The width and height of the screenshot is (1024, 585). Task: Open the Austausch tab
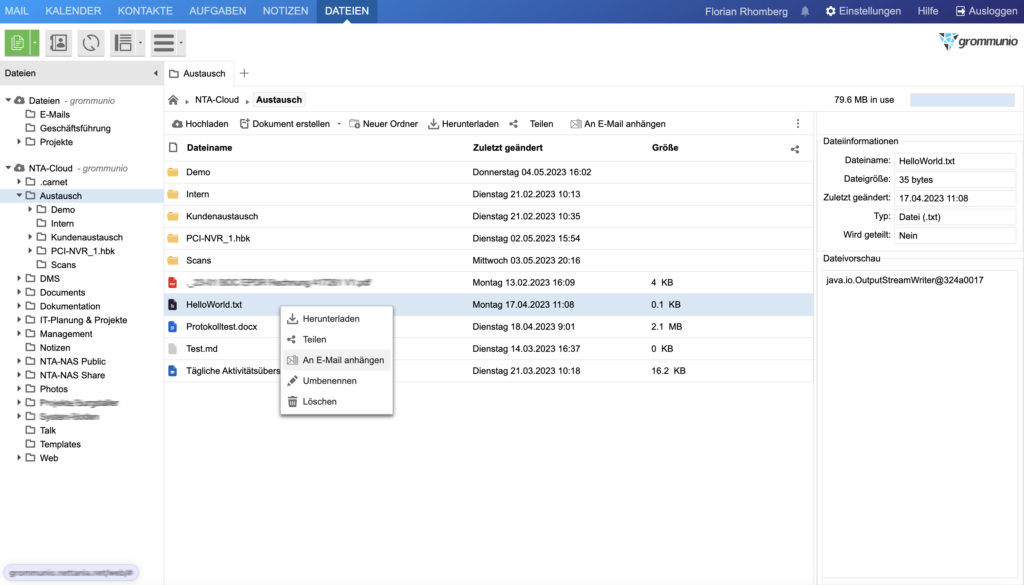[x=198, y=74]
